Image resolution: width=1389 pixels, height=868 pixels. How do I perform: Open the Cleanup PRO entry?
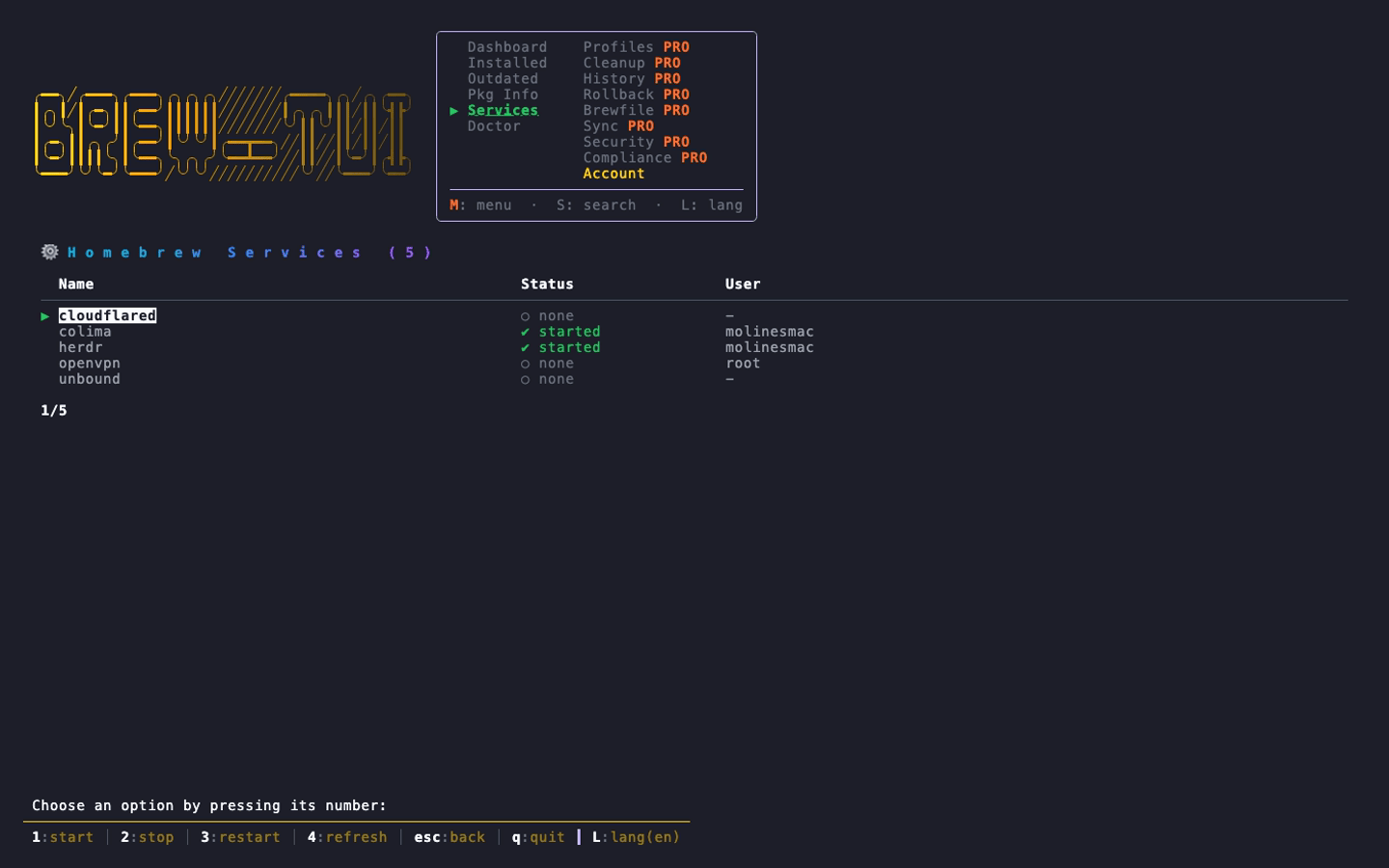pos(632,63)
